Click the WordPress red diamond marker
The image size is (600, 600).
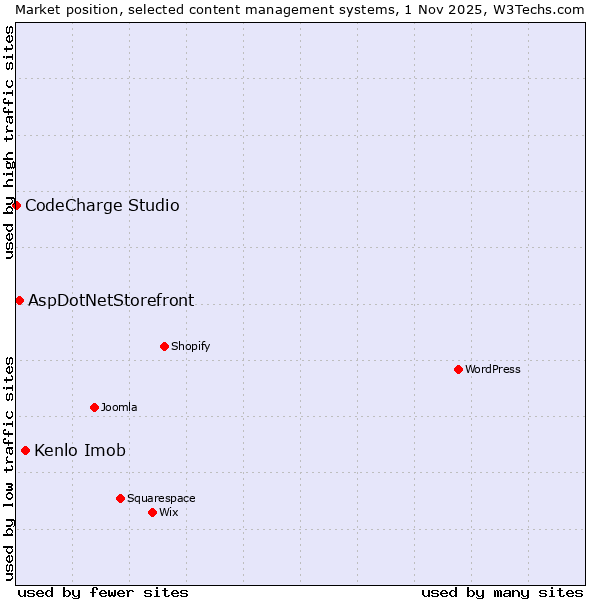click(458, 369)
